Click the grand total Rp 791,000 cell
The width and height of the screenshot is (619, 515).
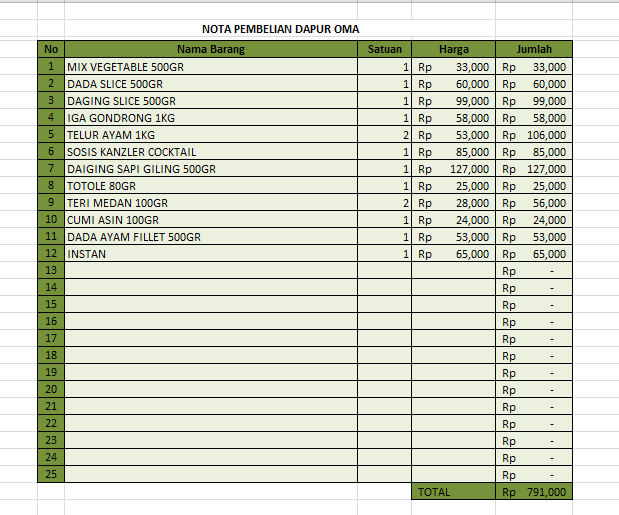[534, 492]
